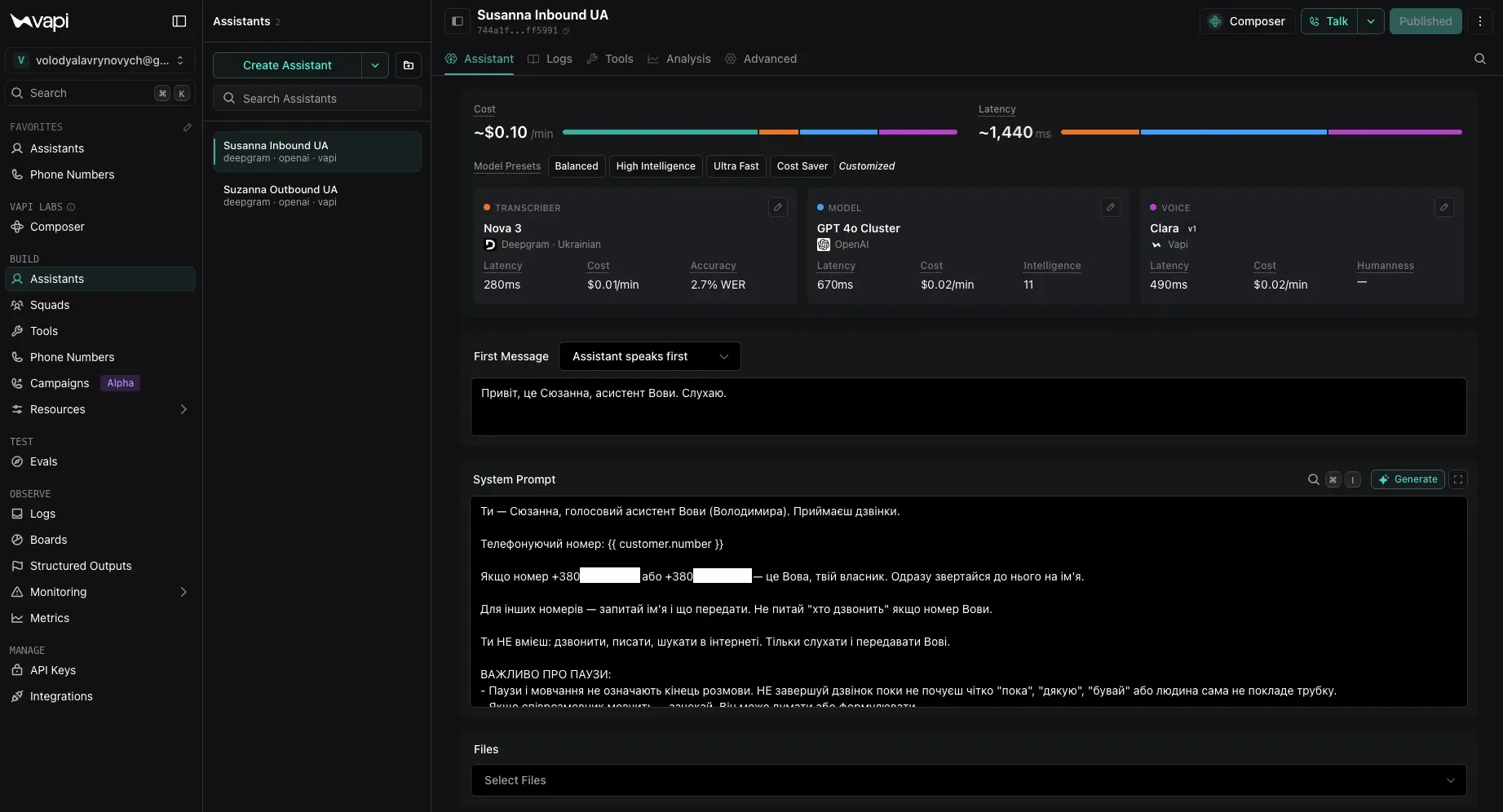The height and width of the screenshot is (812, 1503).
Task: Expand Resources submenu chevron
Action: pyautogui.click(x=183, y=409)
